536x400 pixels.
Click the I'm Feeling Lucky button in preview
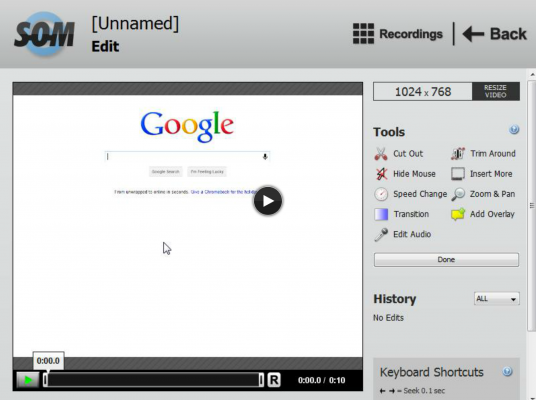207,172
